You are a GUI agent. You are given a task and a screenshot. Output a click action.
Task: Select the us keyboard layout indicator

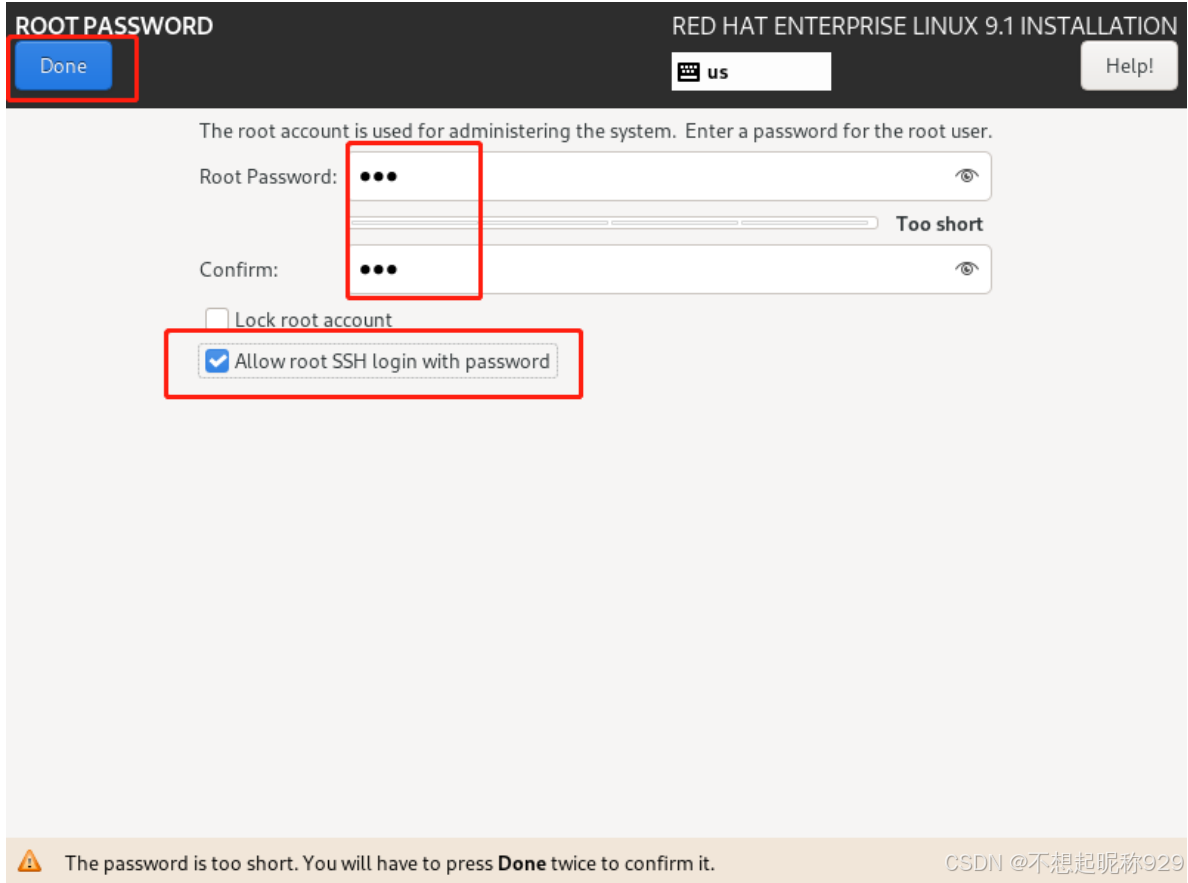point(751,72)
